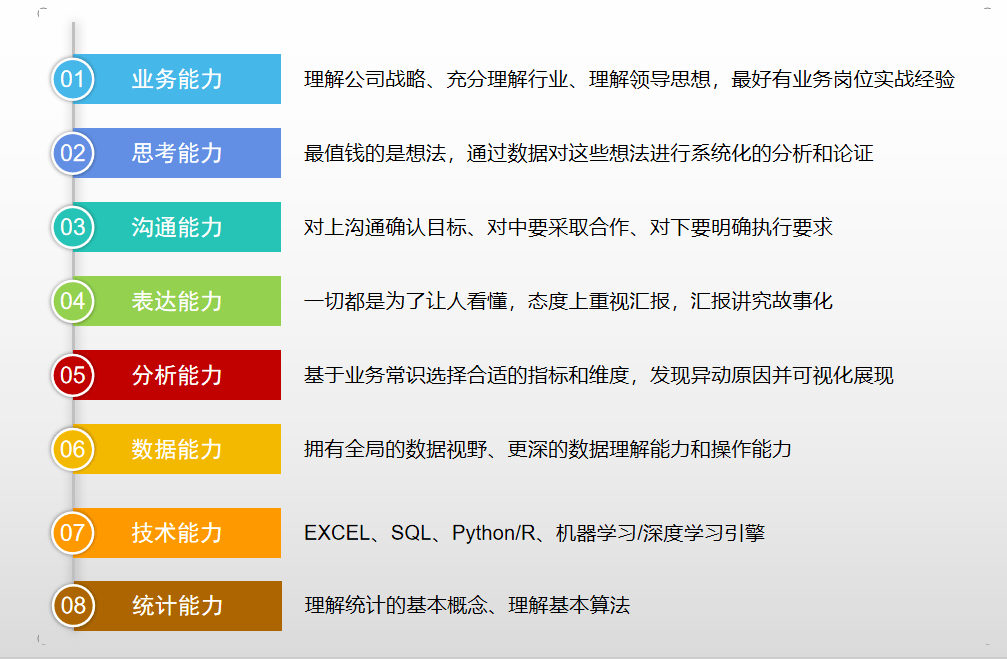This screenshot has height=659, width=1007.
Task: Select the text starting with 理解公司战略
Action: point(629,79)
